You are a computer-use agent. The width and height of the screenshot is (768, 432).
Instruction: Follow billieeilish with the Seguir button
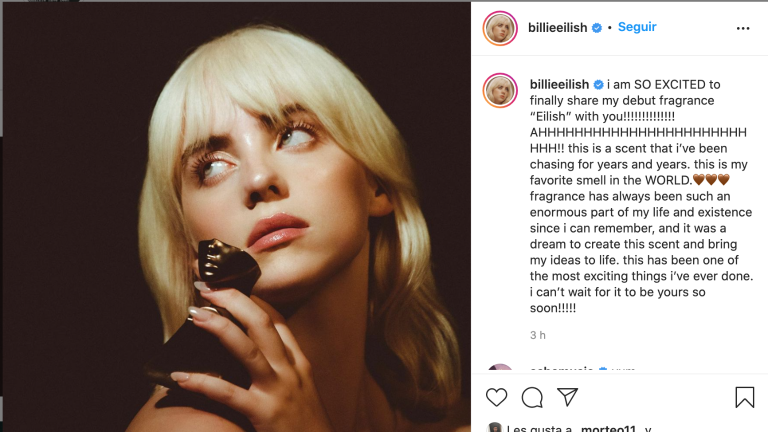pyautogui.click(x=637, y=27)
